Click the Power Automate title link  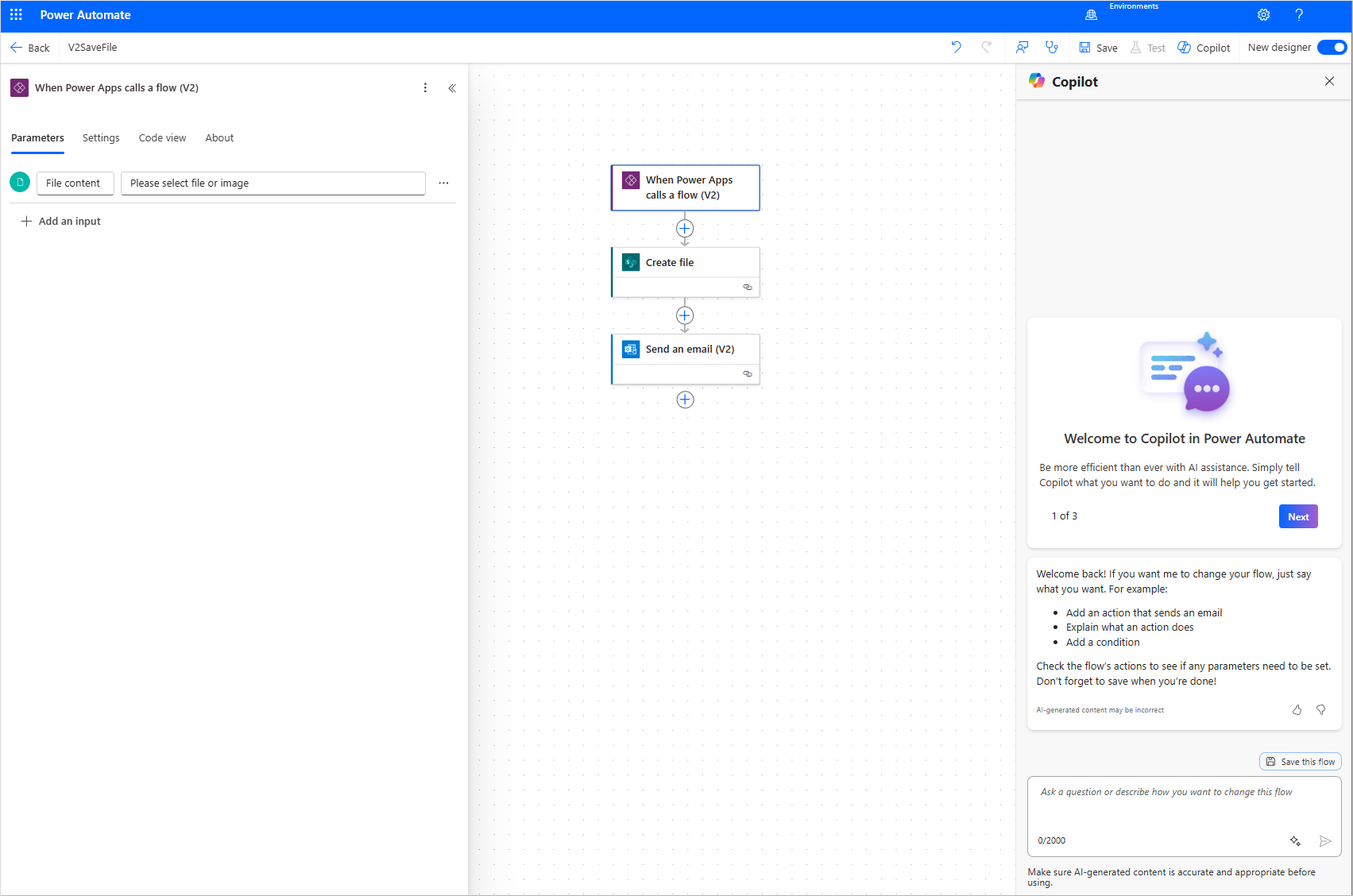click(86, 15)
